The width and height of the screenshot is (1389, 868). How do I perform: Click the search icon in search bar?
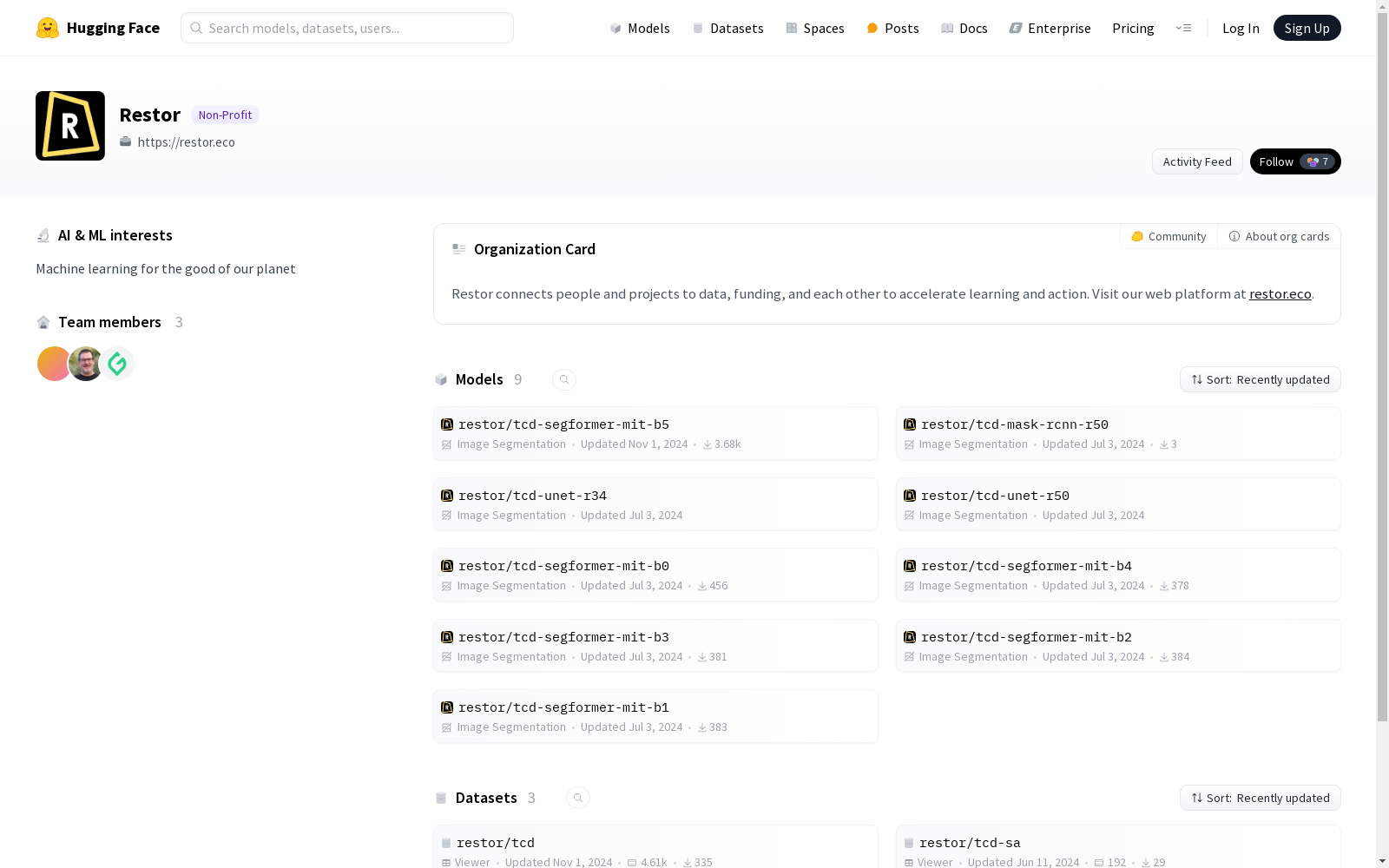point(196,28)
